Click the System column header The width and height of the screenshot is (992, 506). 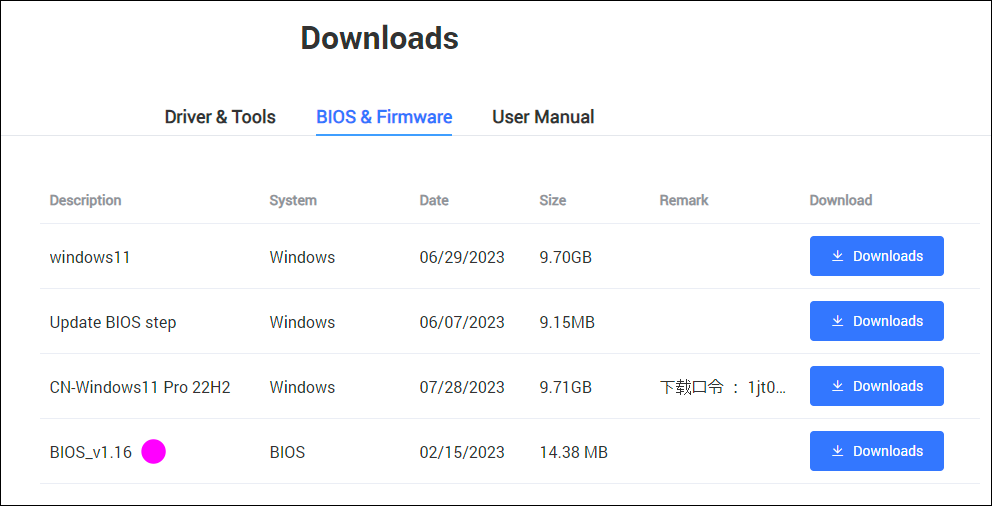[293, 201]
